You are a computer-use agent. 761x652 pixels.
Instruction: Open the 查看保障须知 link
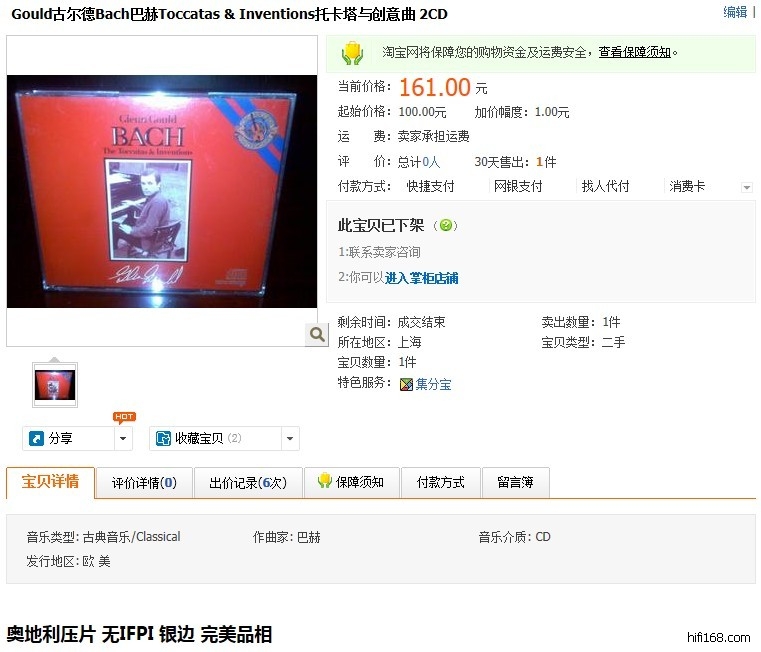[634, 52]
